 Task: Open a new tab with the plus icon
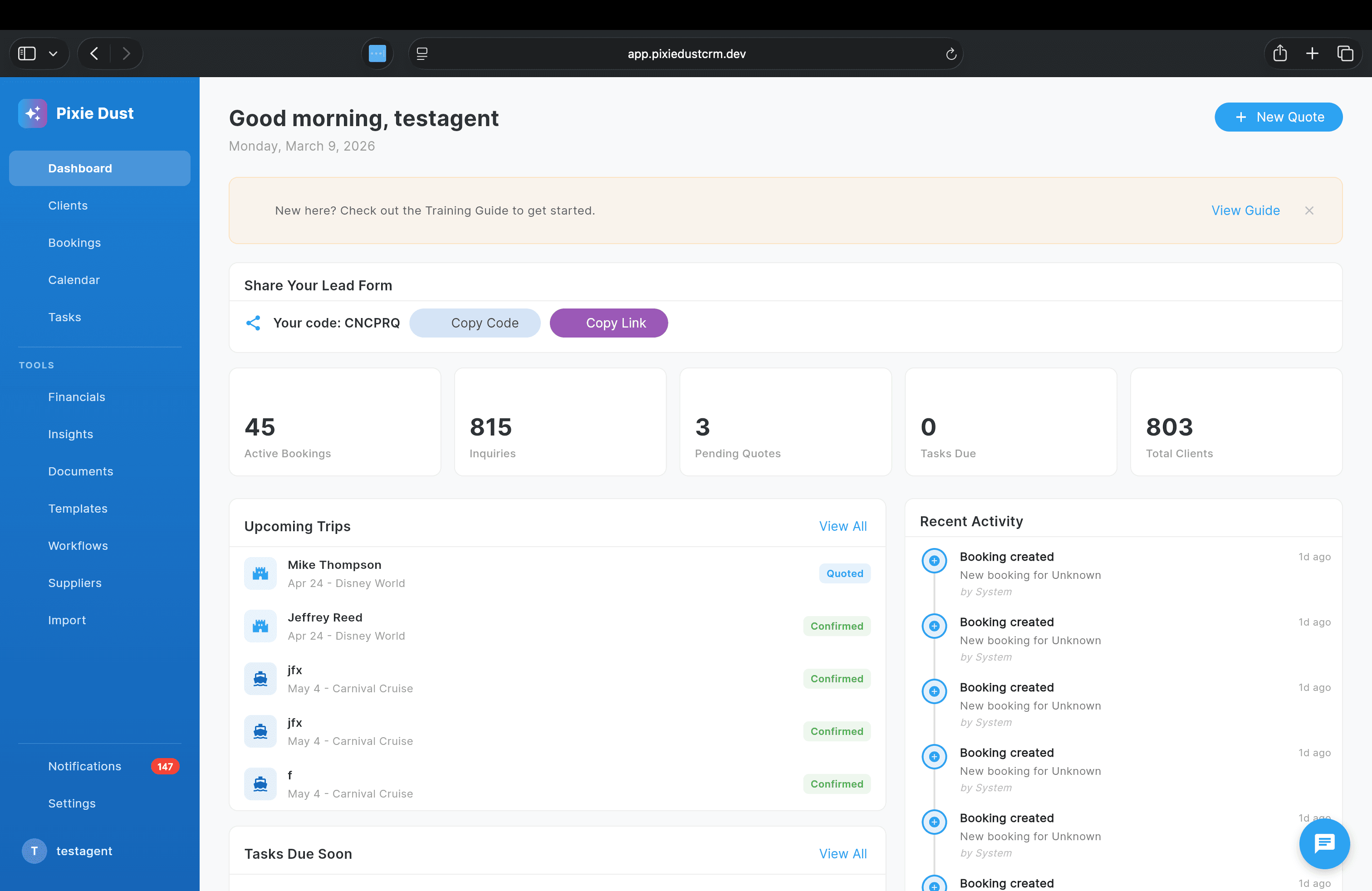click(1312, 54)
